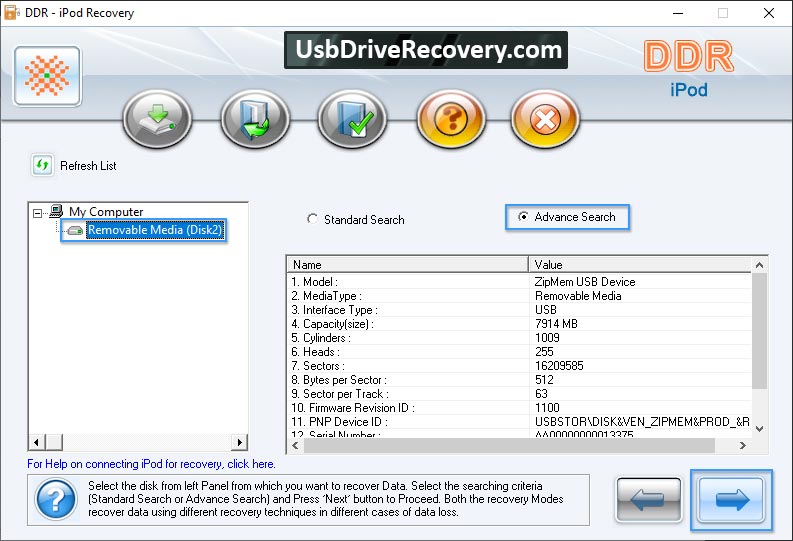
Task: Click the USBSTOR\DISK&VEN_ZIPMEM value cell
Action: click(642, 422)
